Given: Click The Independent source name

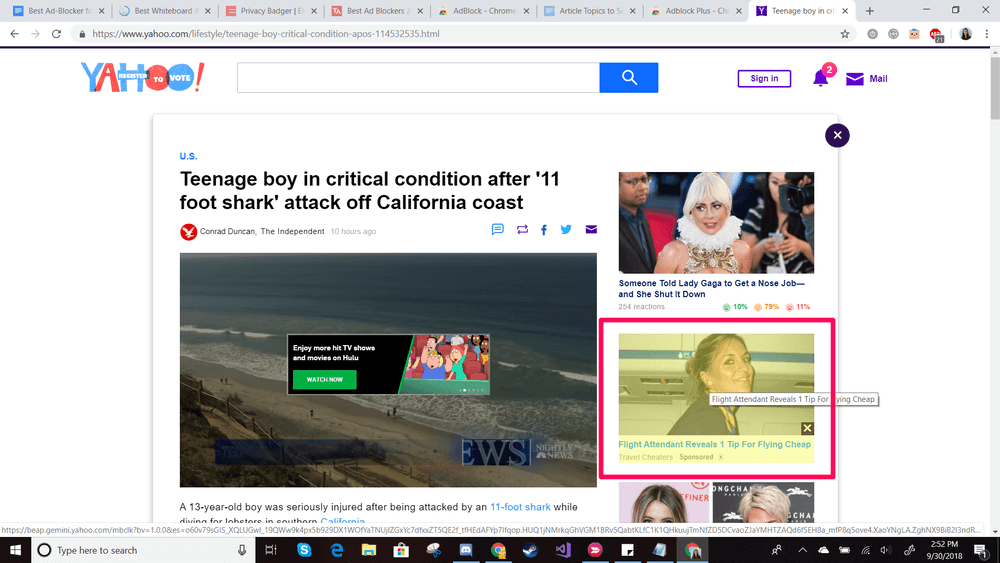Looking at the screenshot, I should 292,231.
